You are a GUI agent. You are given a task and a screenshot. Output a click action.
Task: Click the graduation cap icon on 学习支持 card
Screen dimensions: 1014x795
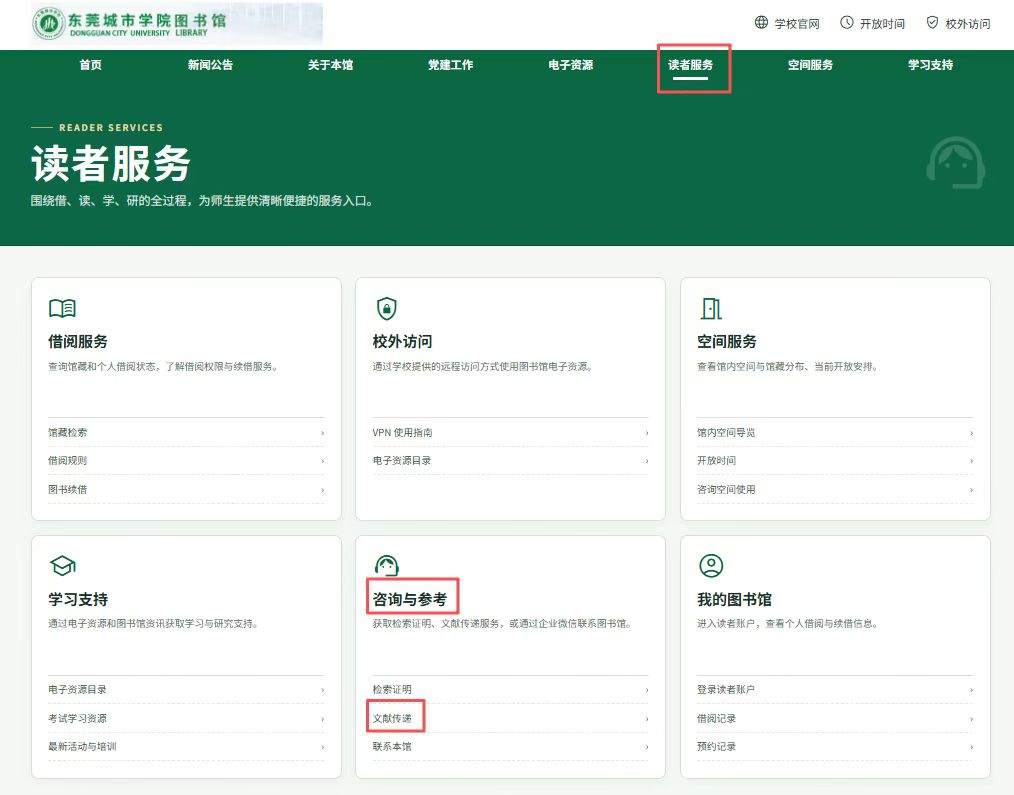(63, 566)
